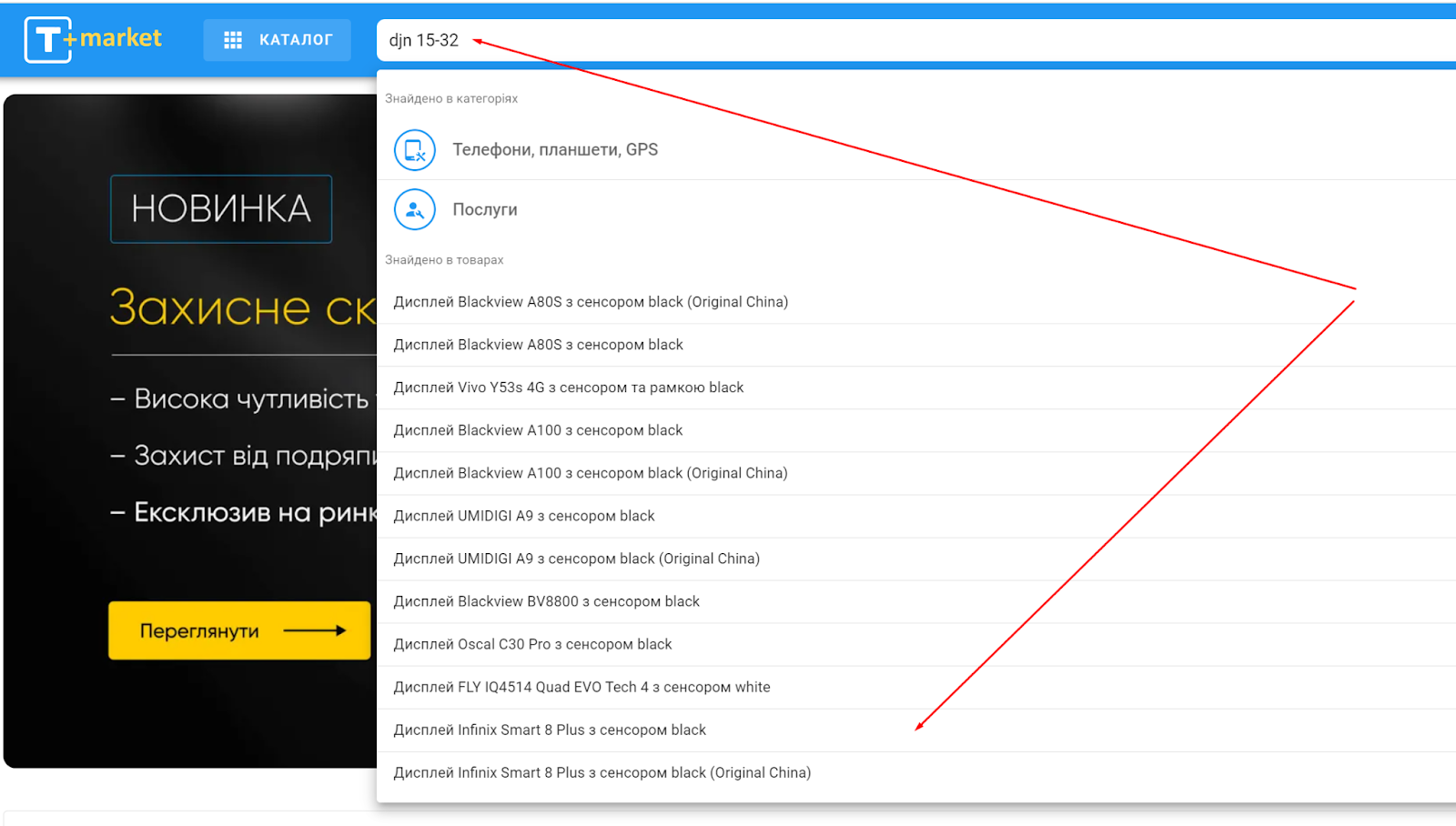
Task: Open the Каталог grid icon
Action: (x=233, y=40)
